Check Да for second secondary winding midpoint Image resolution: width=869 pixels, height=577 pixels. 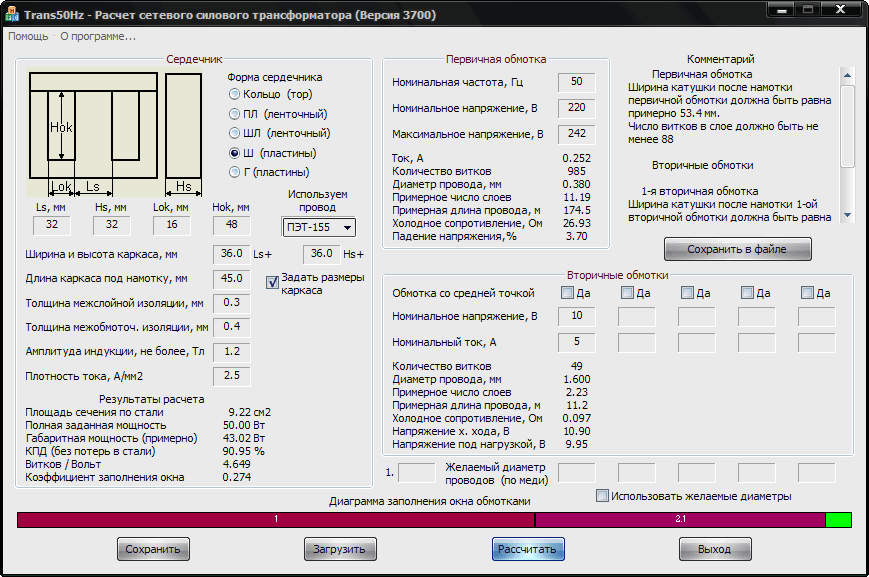(627, 293)
